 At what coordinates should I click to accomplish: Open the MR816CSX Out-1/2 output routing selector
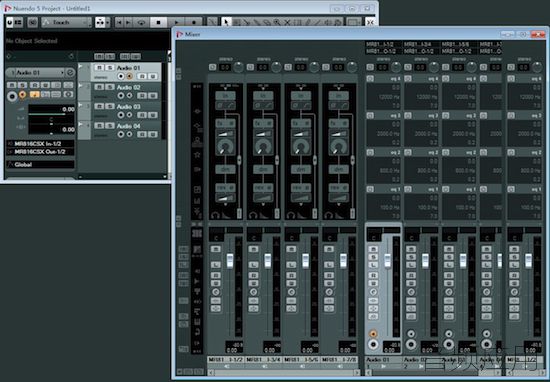point(40,152)
